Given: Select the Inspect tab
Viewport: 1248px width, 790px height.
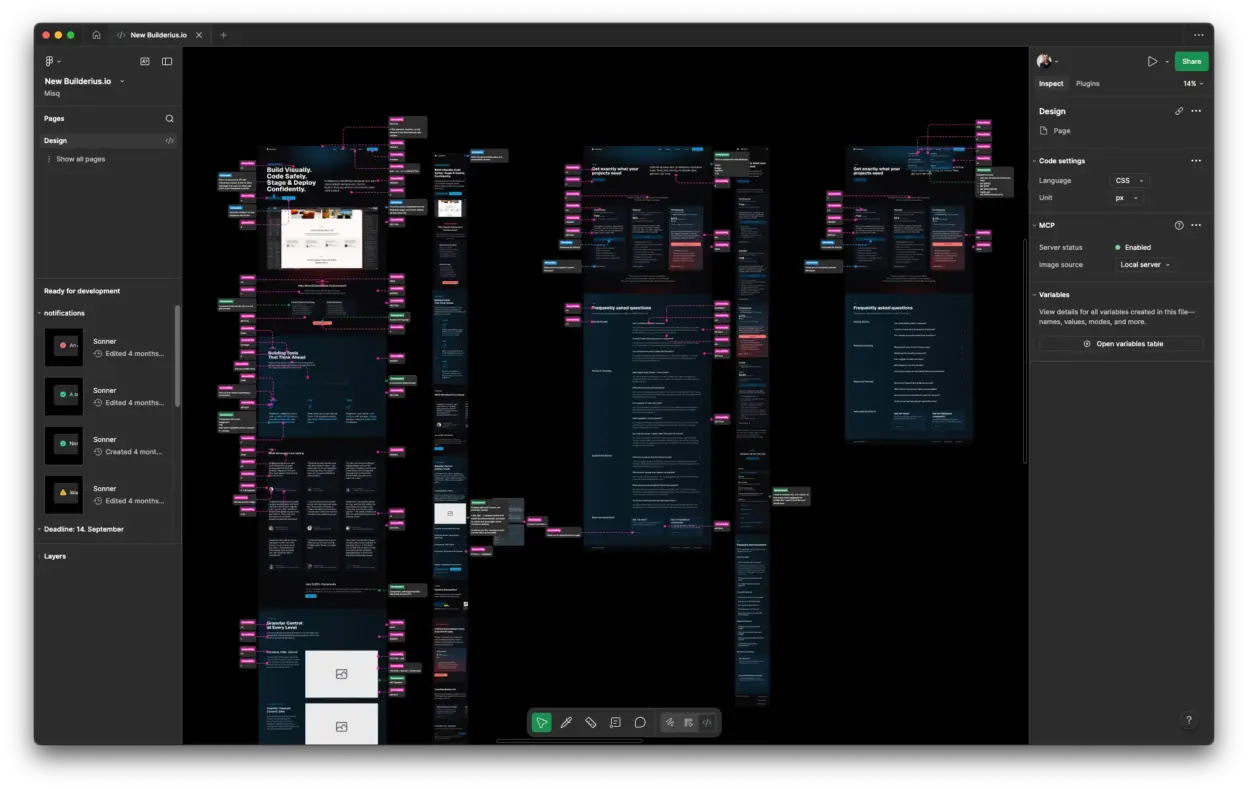Looking at the screenshot, I should (1051, 83).
